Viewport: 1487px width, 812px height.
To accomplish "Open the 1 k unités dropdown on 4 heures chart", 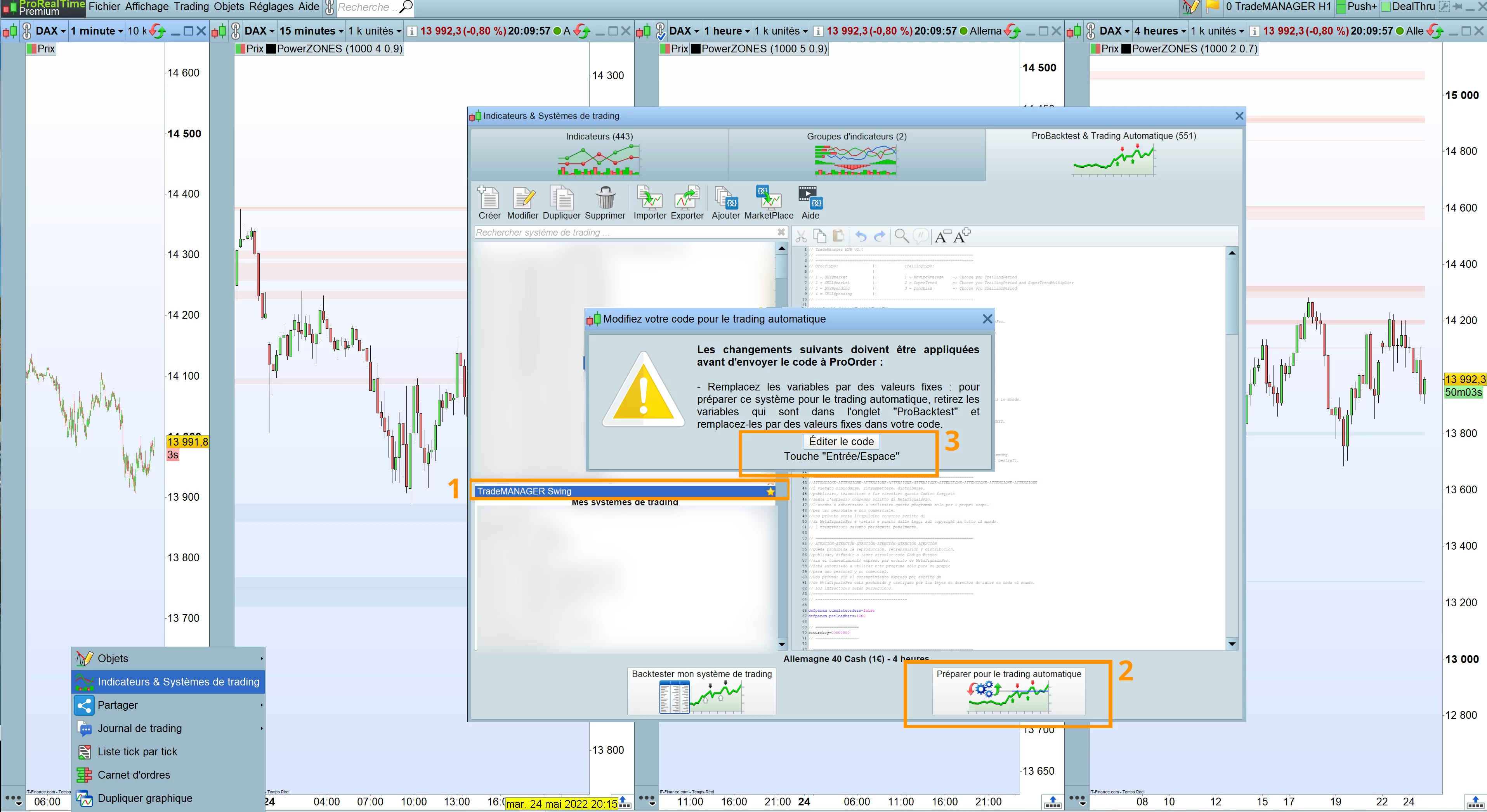I will (1217, 31).
